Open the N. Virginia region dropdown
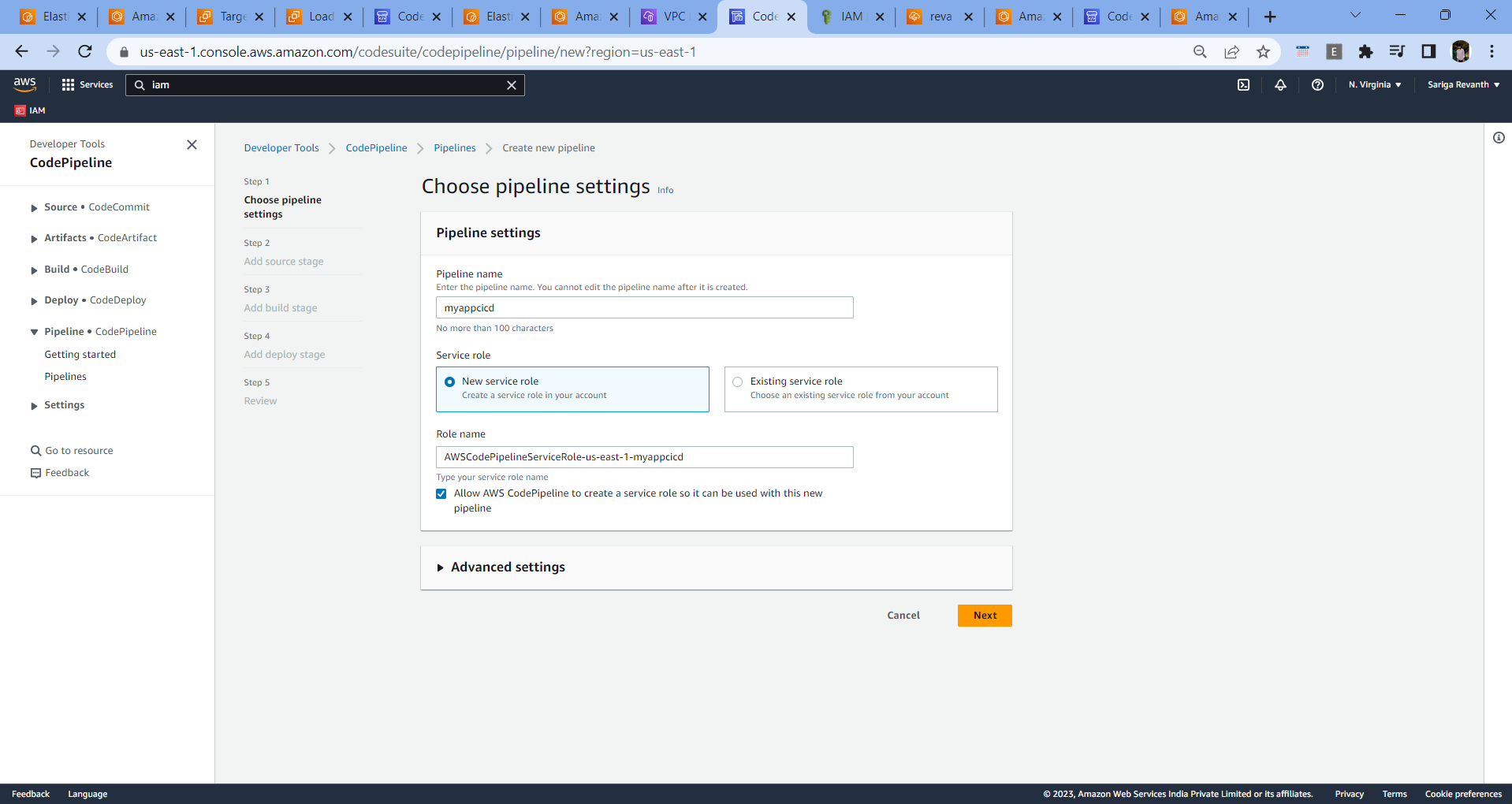The image size is (1512, 804). click(x=1374, y=84)
